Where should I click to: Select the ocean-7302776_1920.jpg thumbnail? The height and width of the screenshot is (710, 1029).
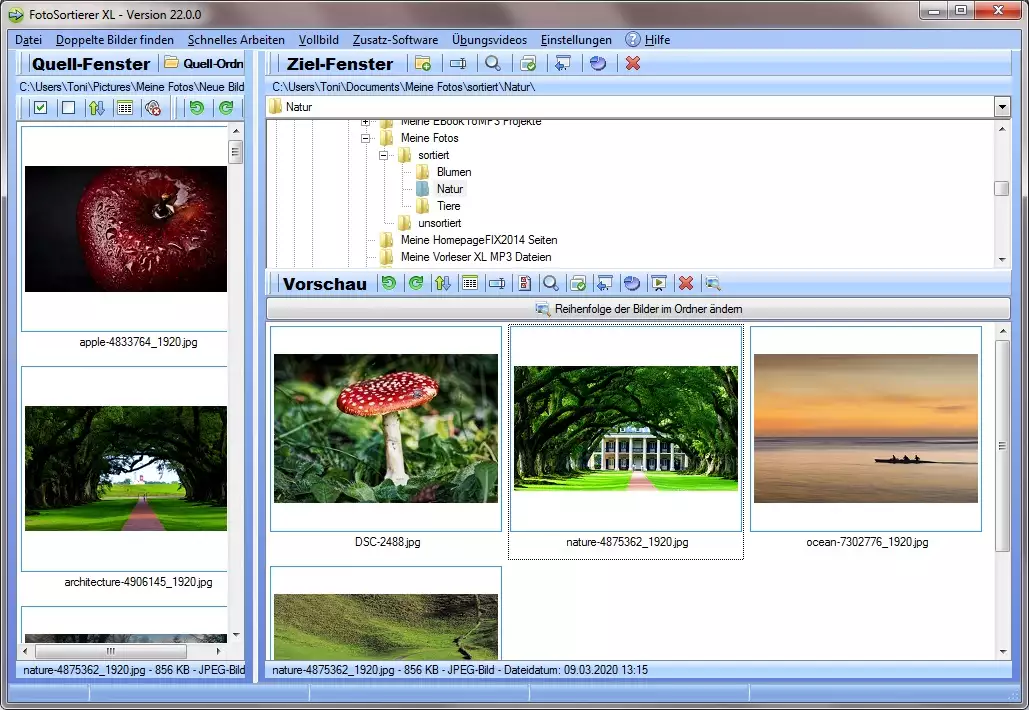[x=866, y=428]
